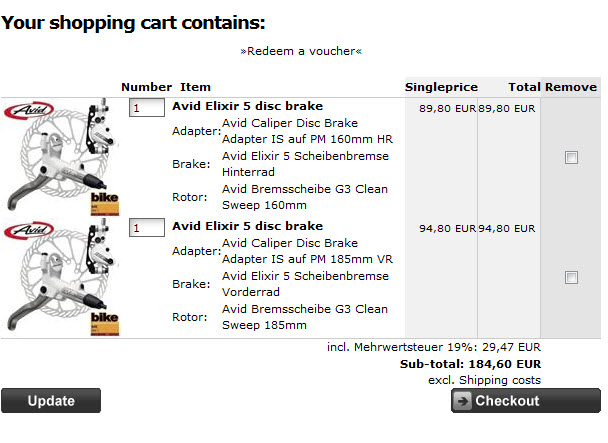Click the quantity field of the first brake
Screen dimensions: 608x443
tap(147, 107)
